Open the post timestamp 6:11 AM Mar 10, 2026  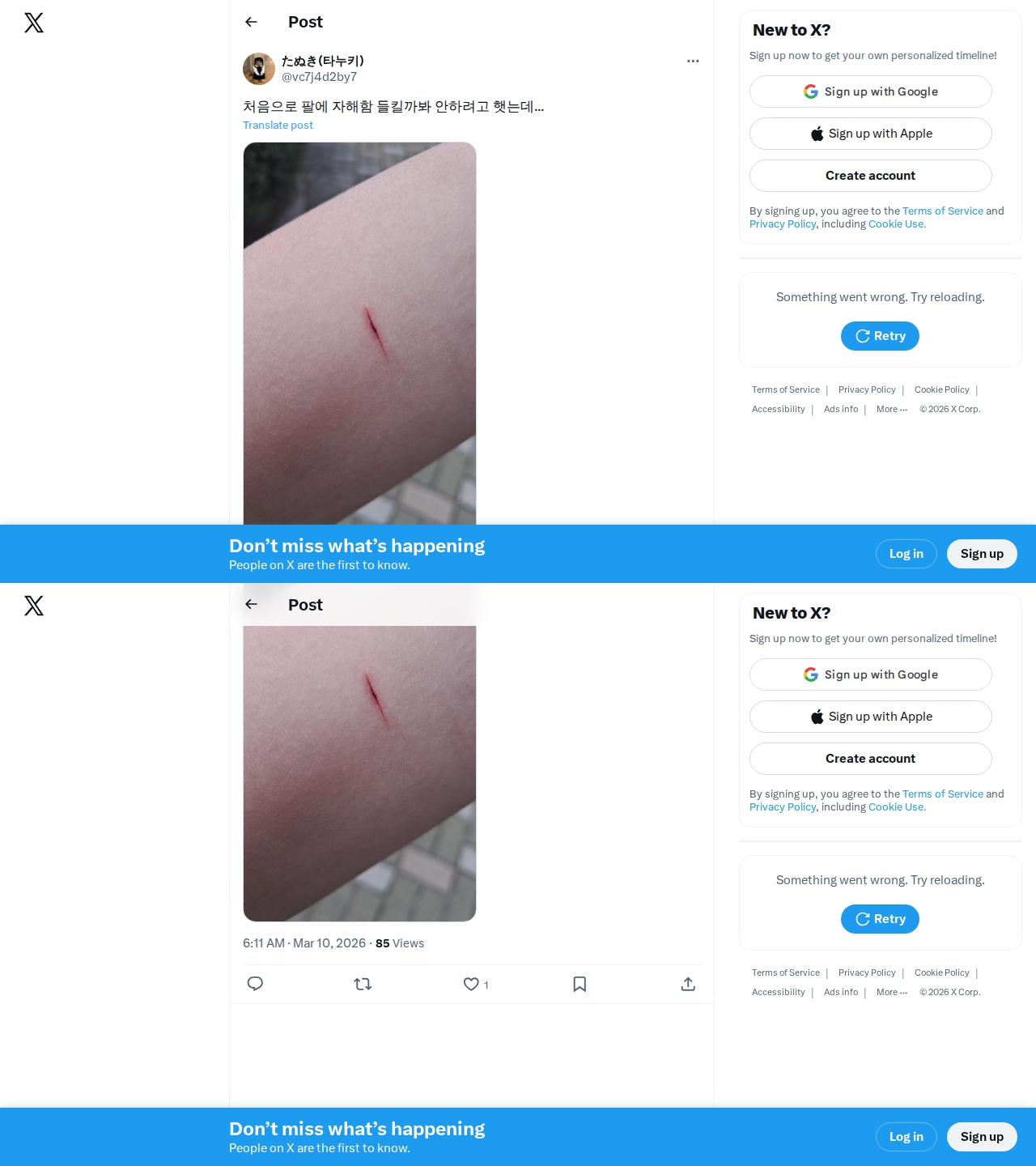(x=304, y=943)
